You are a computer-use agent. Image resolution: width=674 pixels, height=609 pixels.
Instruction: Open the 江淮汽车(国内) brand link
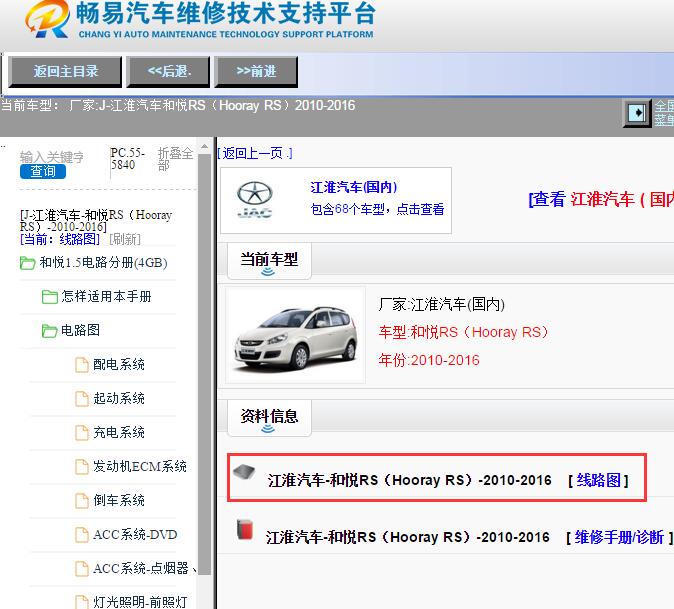click(x=353, y=187)
